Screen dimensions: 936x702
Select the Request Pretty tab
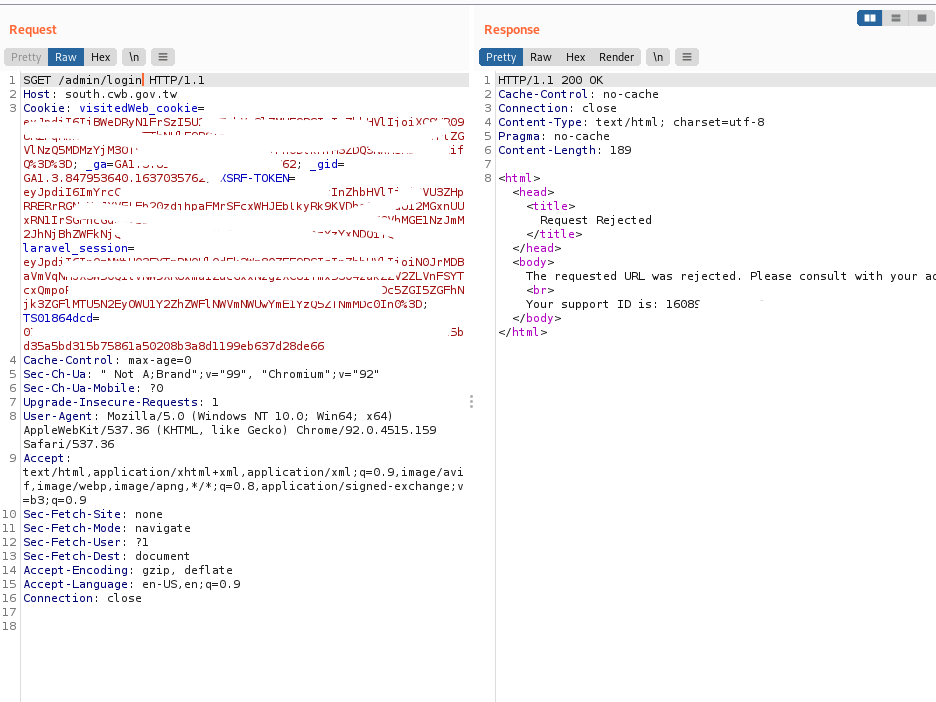coord(26,57)
